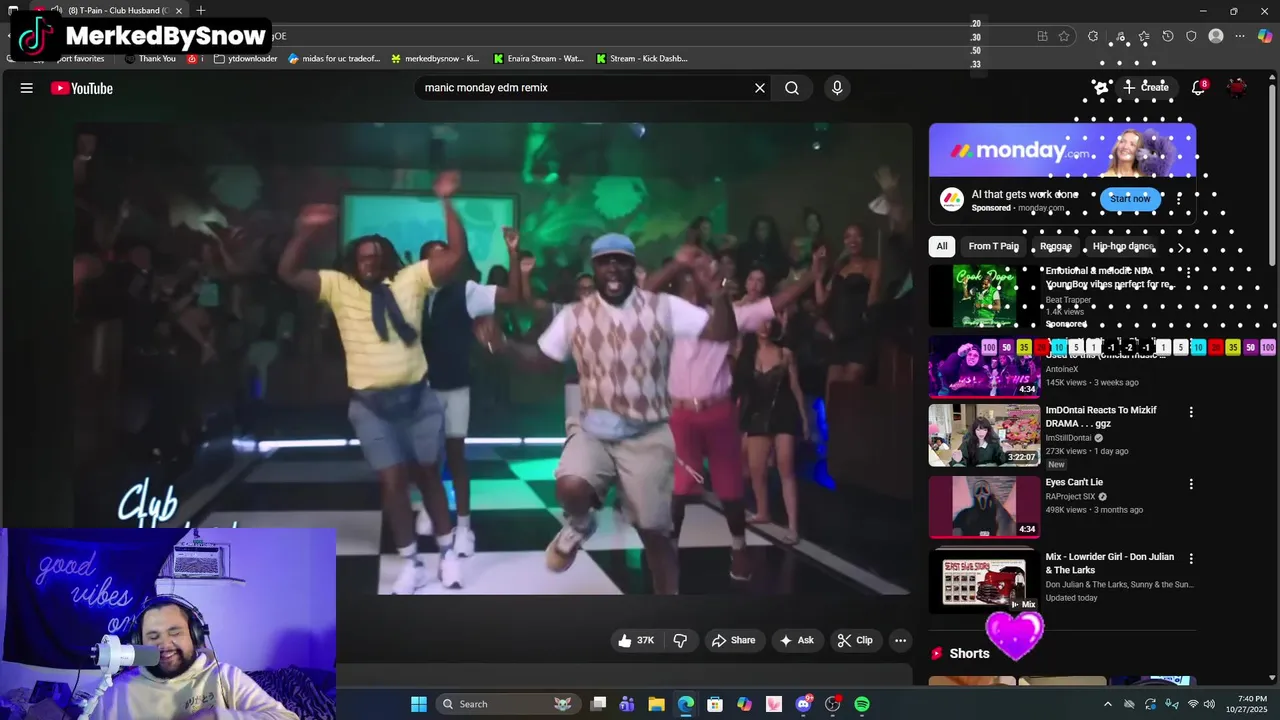Open ytdownloader bookmark folder
The height and width of the screenshot is (720, 1280).
[246, 58]
